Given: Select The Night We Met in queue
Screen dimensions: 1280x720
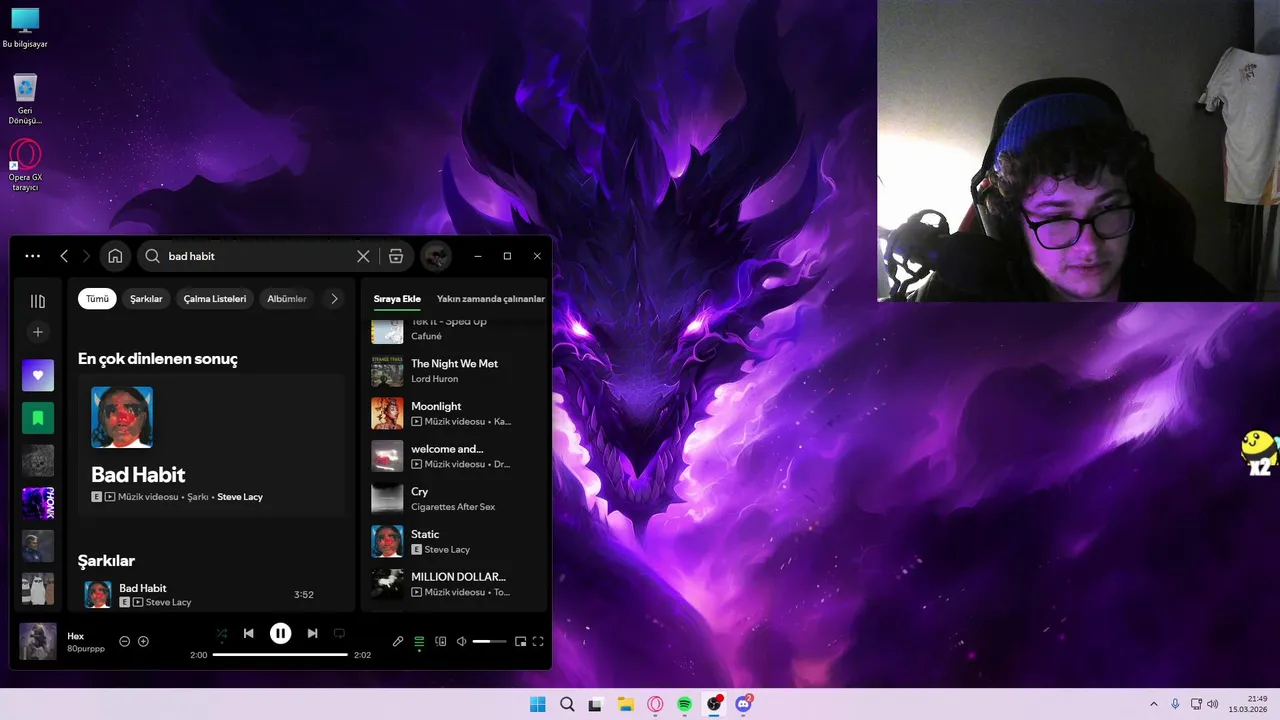Looking at the screenshot, I should point(455,371).
